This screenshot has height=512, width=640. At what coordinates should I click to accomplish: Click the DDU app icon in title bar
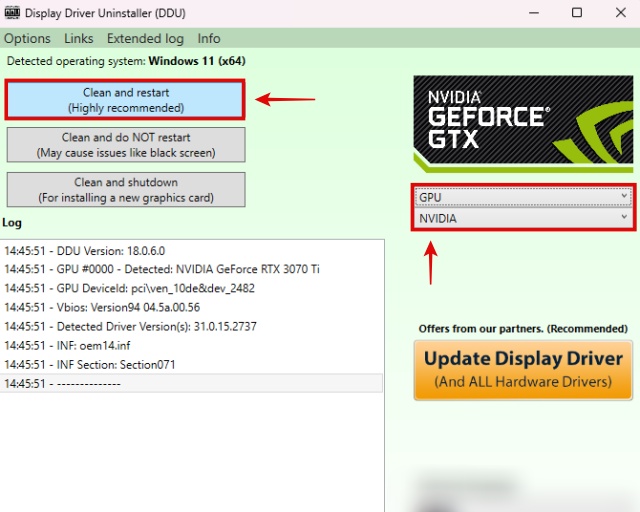[x=12, y=13]
